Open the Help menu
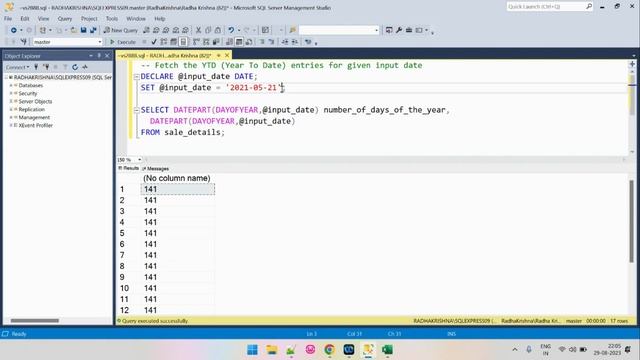The width and height of the screenshot is (640, 360). coord(160,19)
